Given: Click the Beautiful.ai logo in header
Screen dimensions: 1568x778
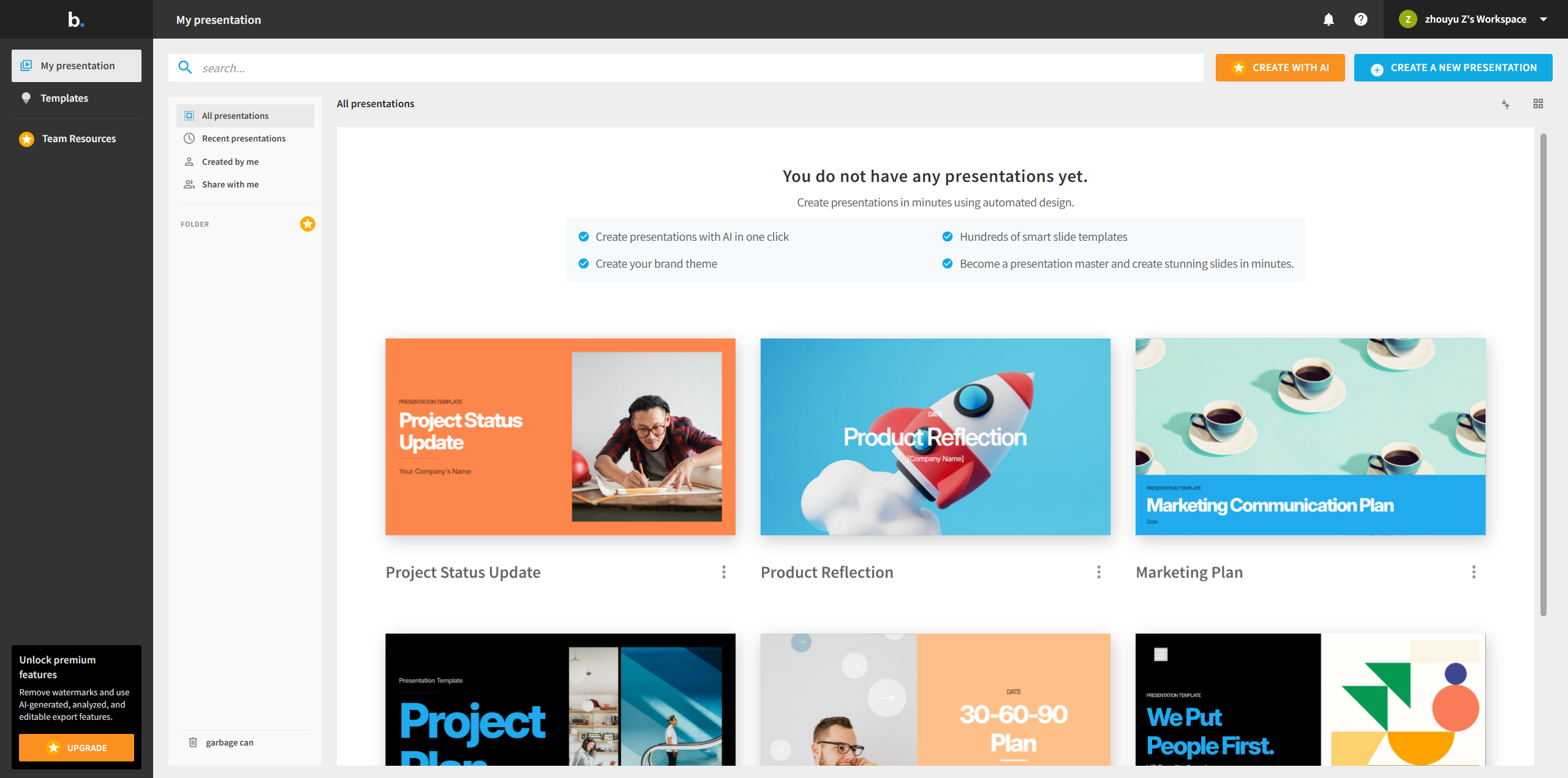Looking at the screenshot, I should [x=76, y=20].
